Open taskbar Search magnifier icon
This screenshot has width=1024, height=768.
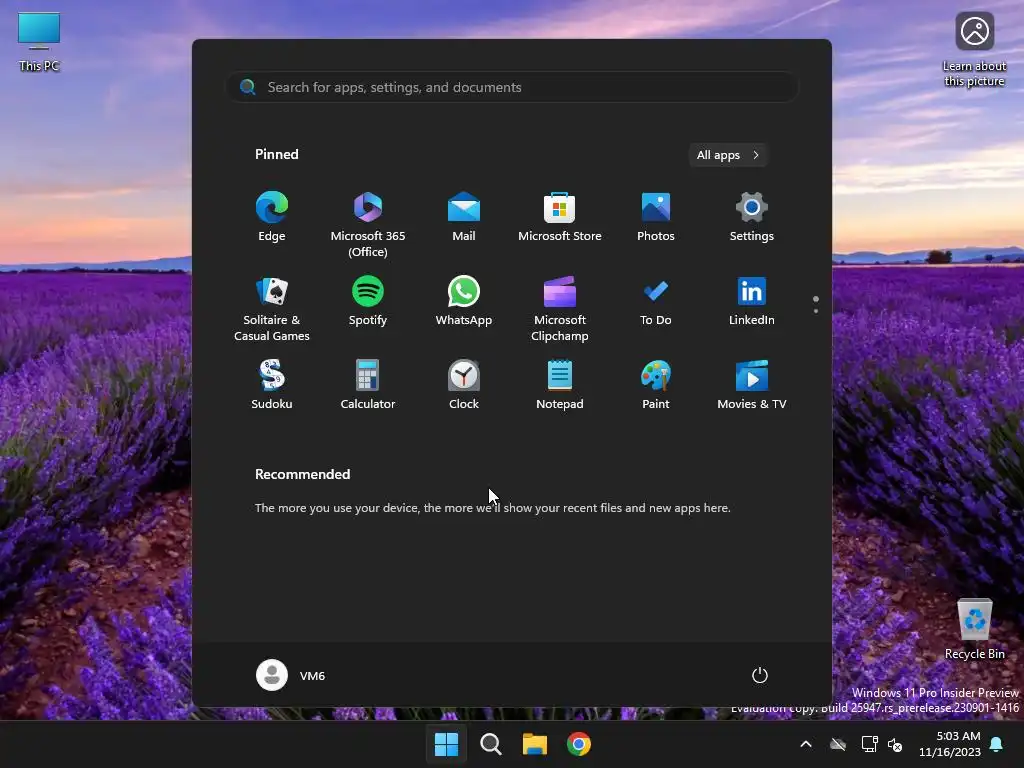490,744
